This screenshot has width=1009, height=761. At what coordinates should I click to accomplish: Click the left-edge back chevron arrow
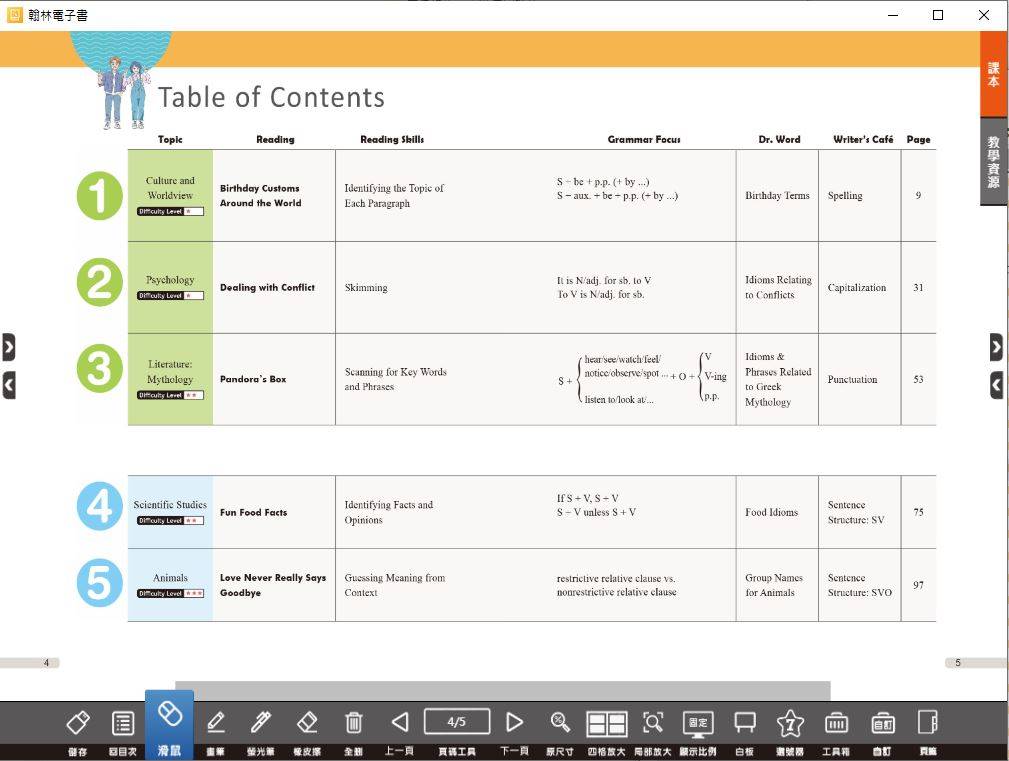click(8, 385)
